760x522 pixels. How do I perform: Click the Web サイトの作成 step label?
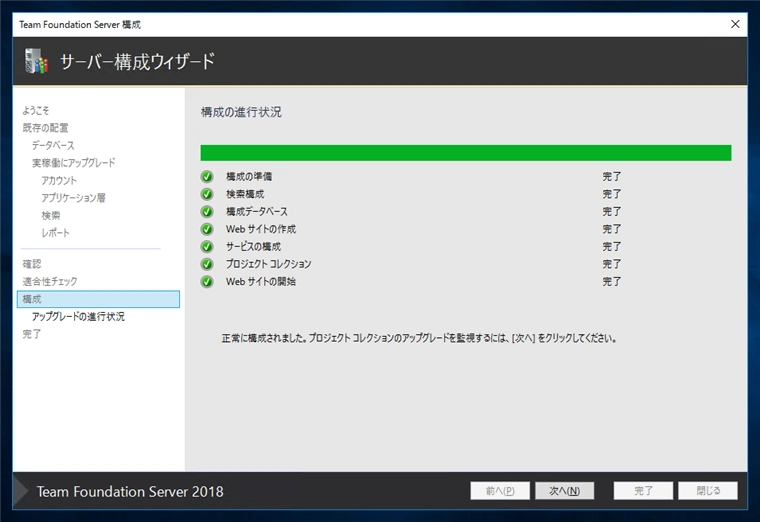pos(261,229)
